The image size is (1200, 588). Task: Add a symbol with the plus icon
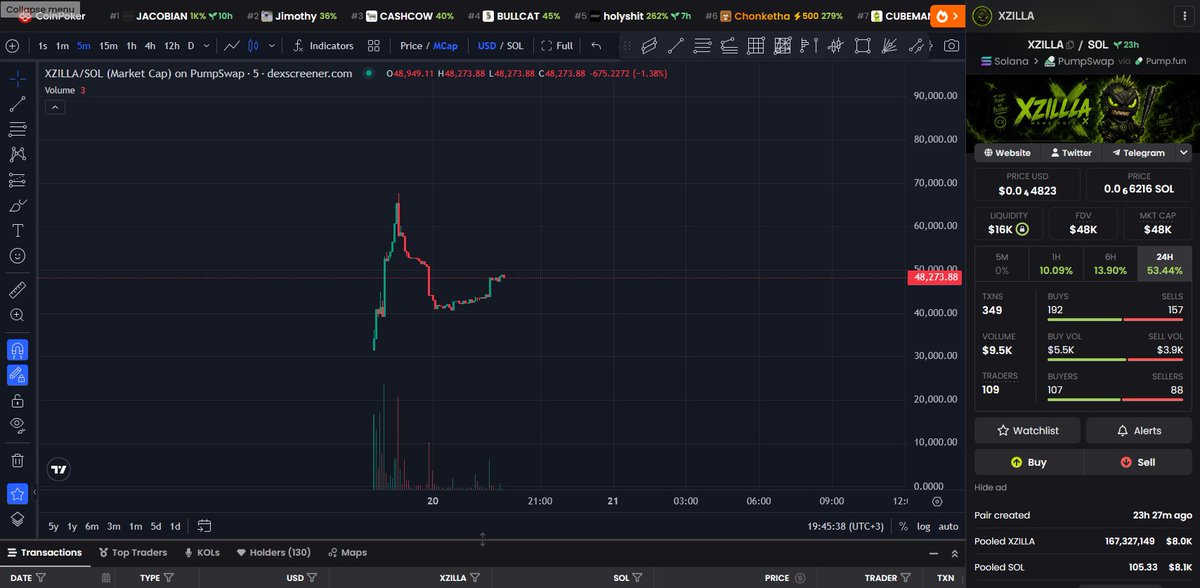click(12, 46)
